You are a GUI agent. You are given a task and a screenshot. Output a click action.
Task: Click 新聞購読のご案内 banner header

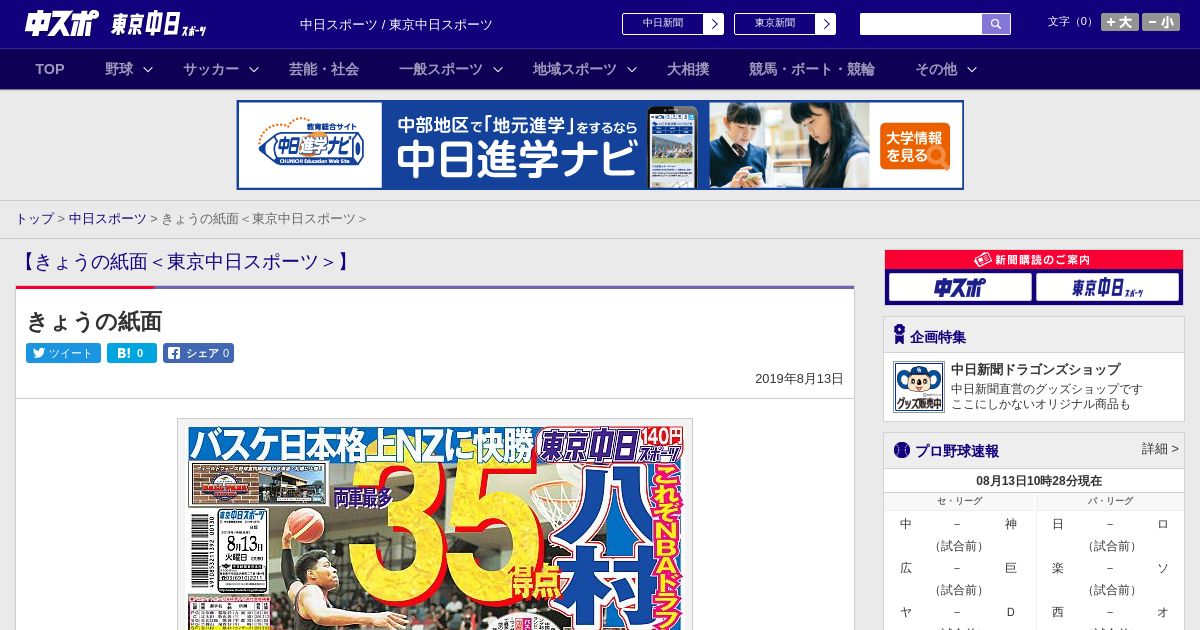(1034, 259)
